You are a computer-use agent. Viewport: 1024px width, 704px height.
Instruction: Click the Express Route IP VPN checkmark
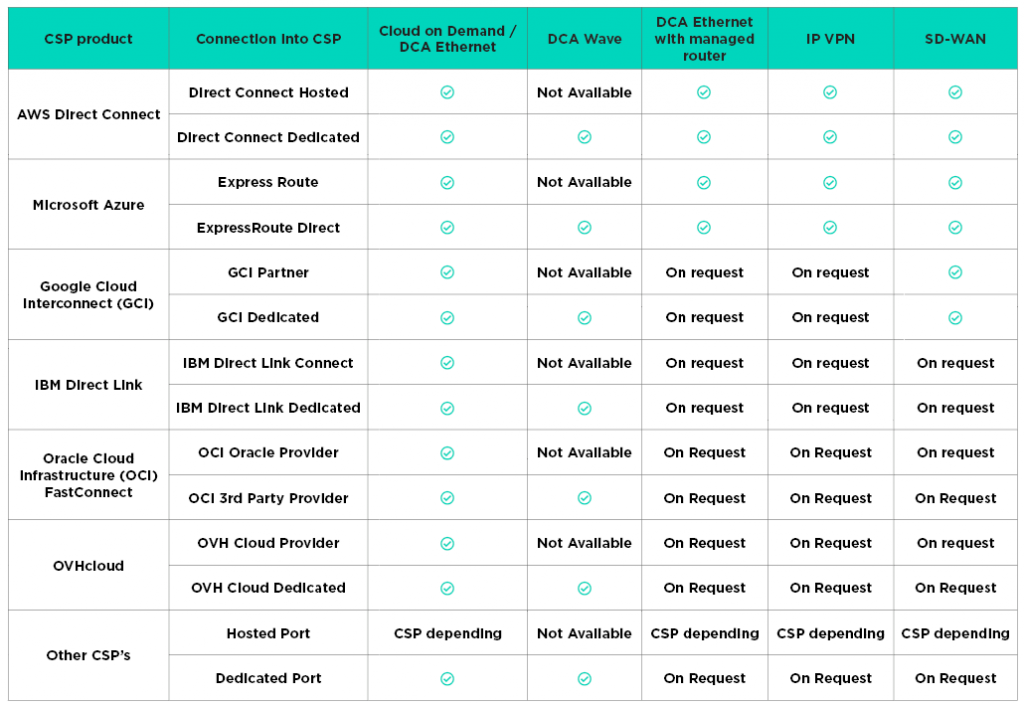[830, 182]
